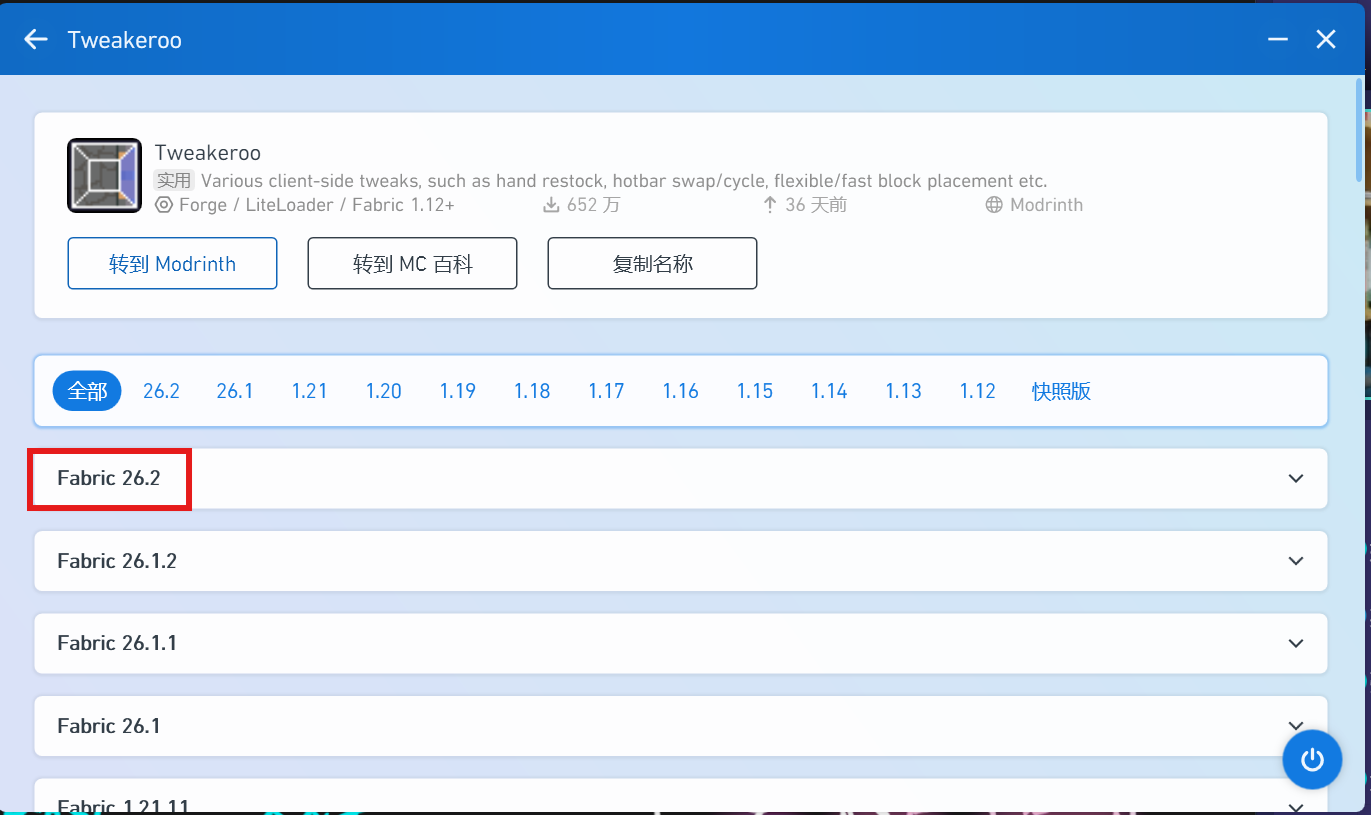The width and height of the screenshot is (1371, 815).
Task: Click the Tweakeroo title in header bar
Action: pyautogui.click(x=124, y=40)
